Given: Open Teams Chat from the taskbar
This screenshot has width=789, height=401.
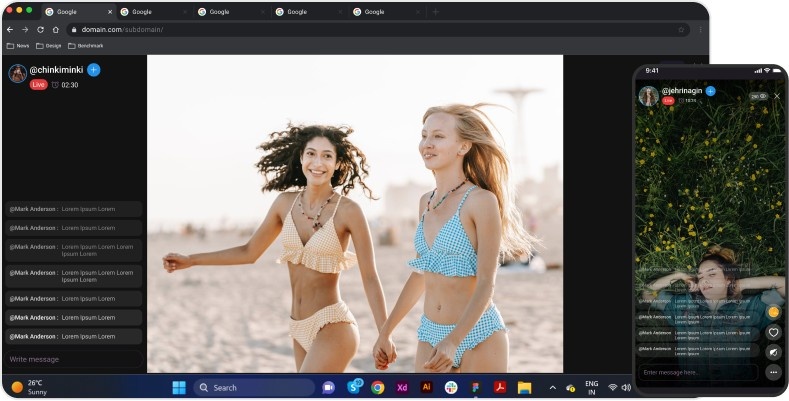Looking at the screenshot, I should coord(329,387).
